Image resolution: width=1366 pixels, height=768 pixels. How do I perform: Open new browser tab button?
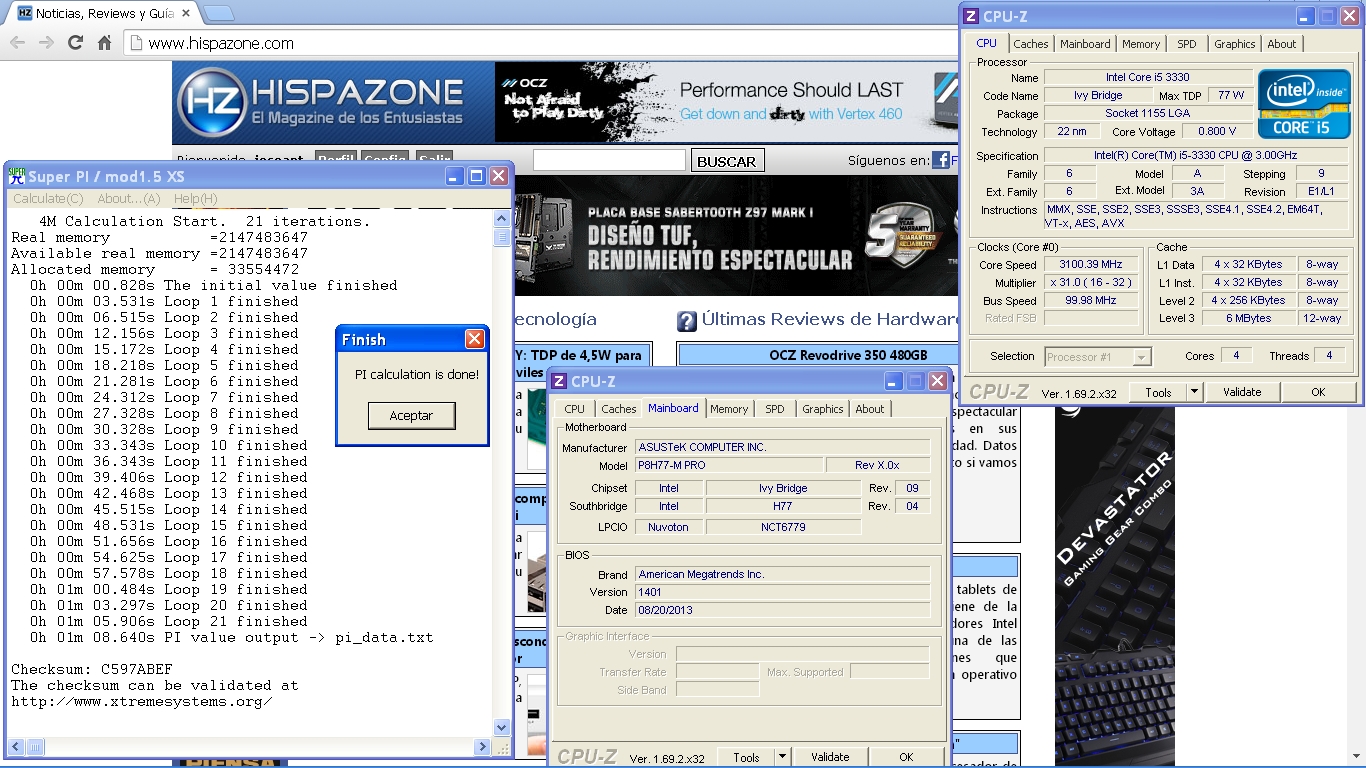point(219,14)
